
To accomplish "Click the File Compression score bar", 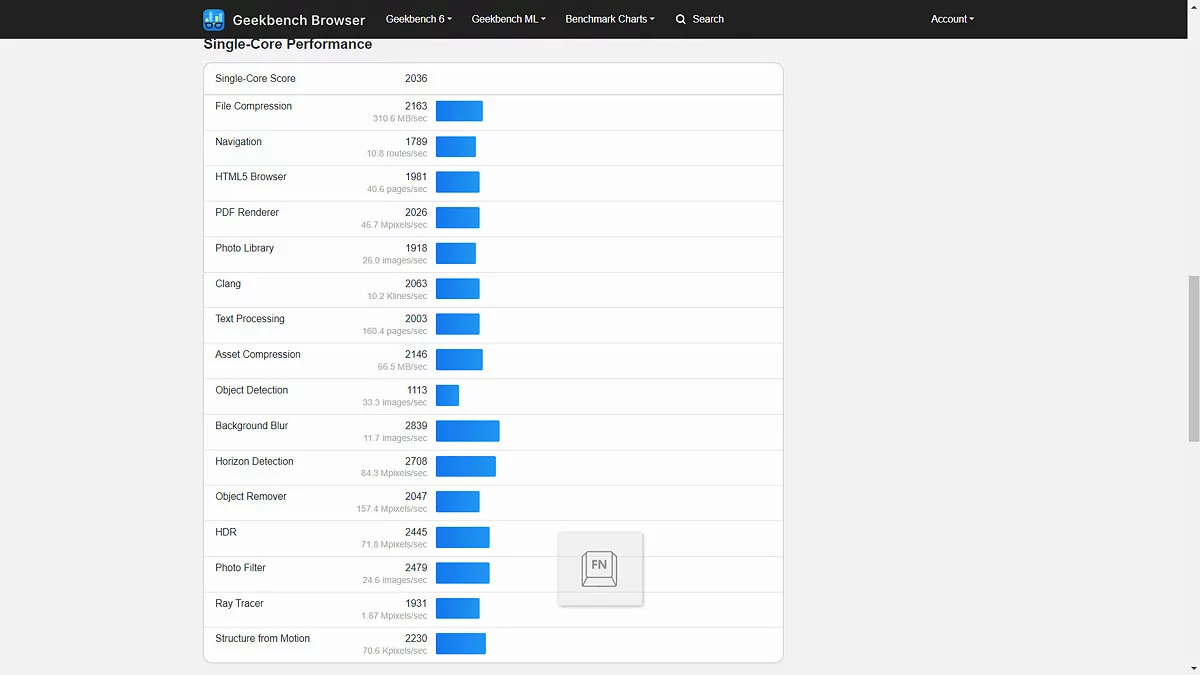I will (459, 111).
